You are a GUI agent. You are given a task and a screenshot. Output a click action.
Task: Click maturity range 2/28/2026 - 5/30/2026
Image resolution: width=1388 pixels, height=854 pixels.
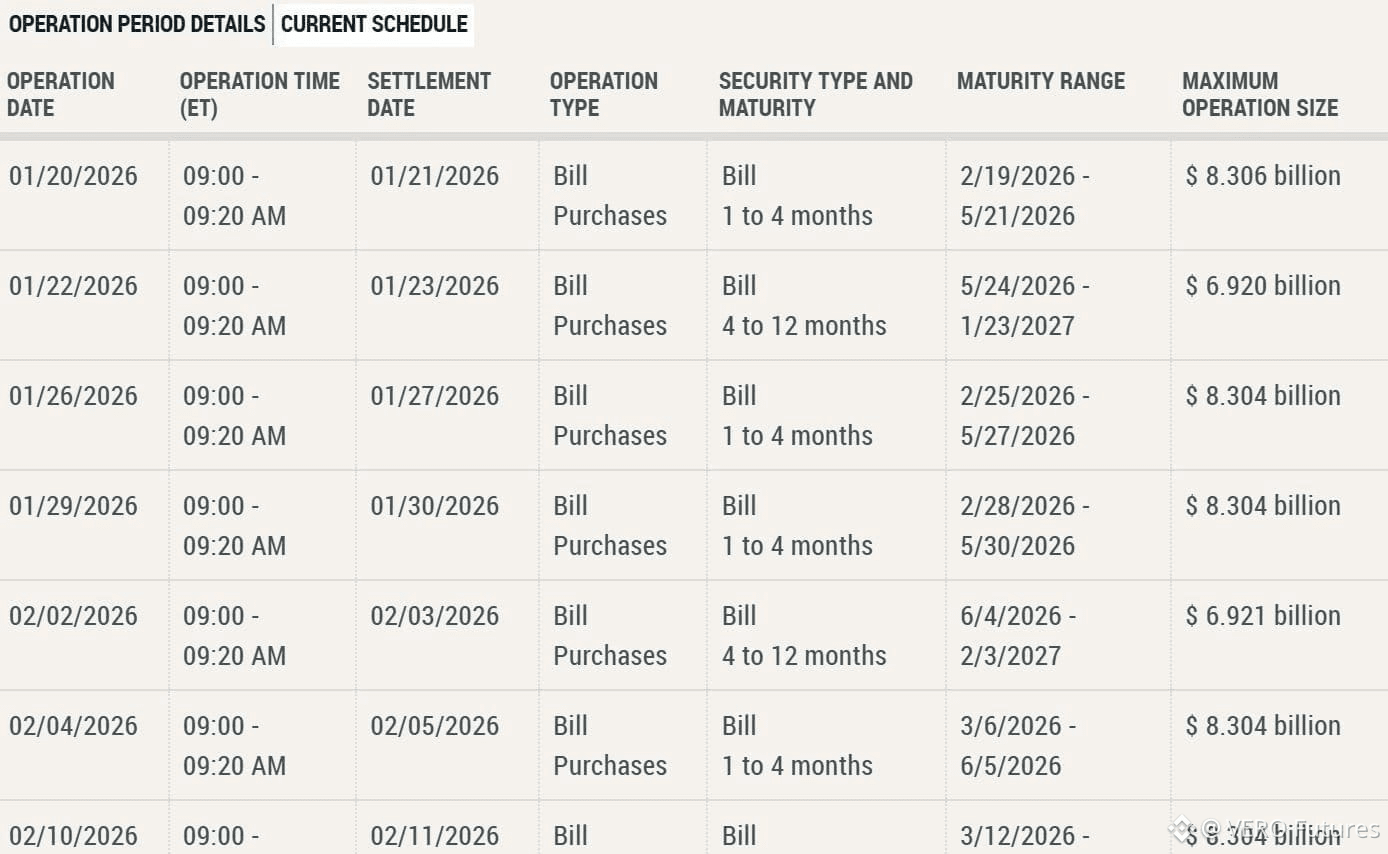tap(1025, 526)
